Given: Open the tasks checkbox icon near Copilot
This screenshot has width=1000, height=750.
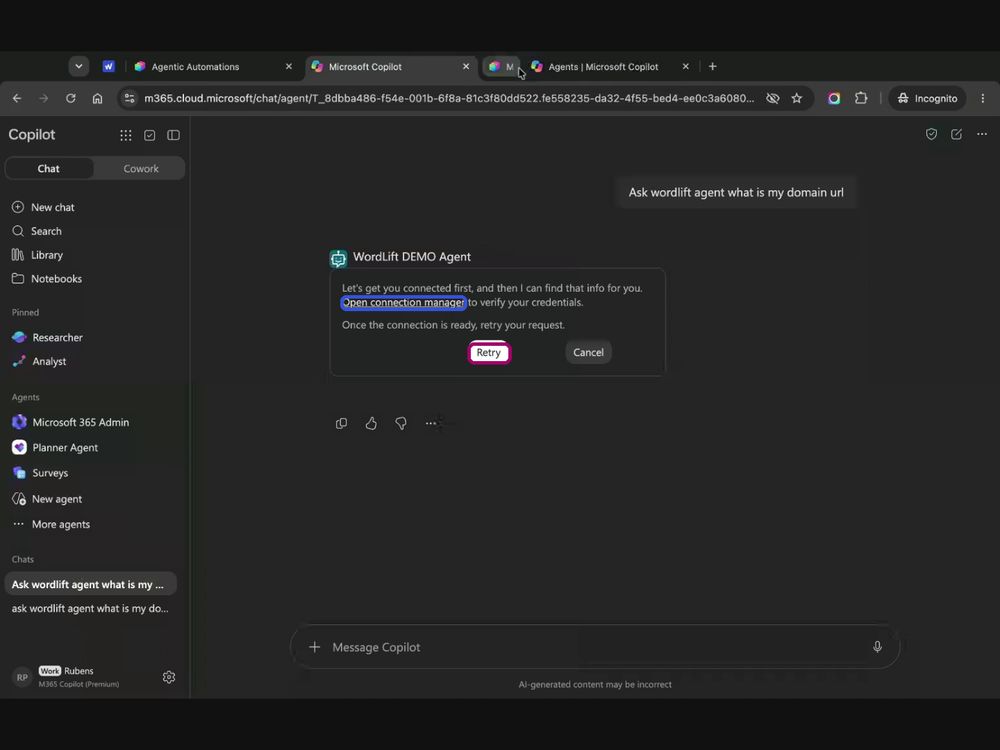Looking at the screenshot, I should click(x=149, y=135).
